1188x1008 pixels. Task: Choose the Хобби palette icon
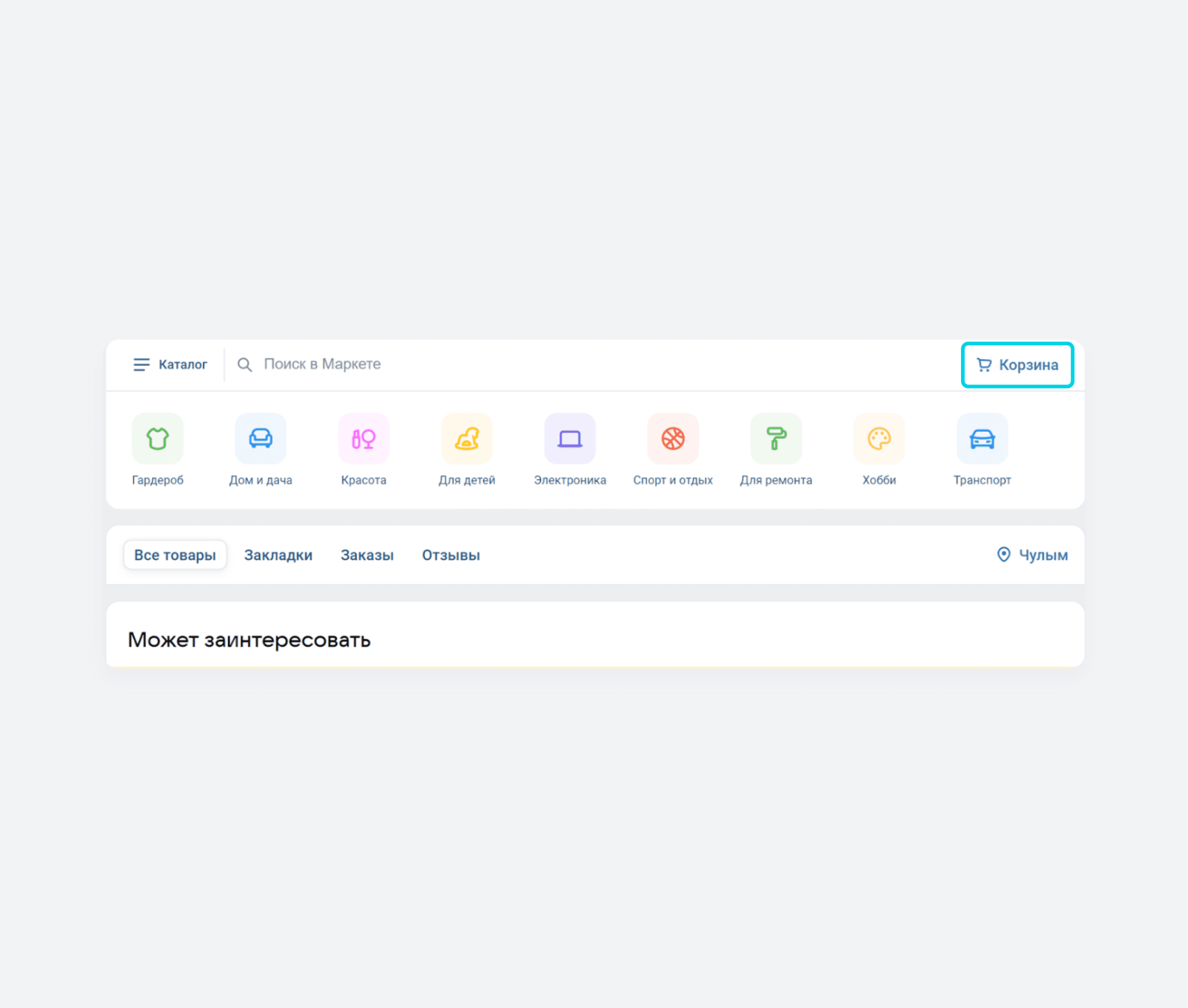(879, 438)
